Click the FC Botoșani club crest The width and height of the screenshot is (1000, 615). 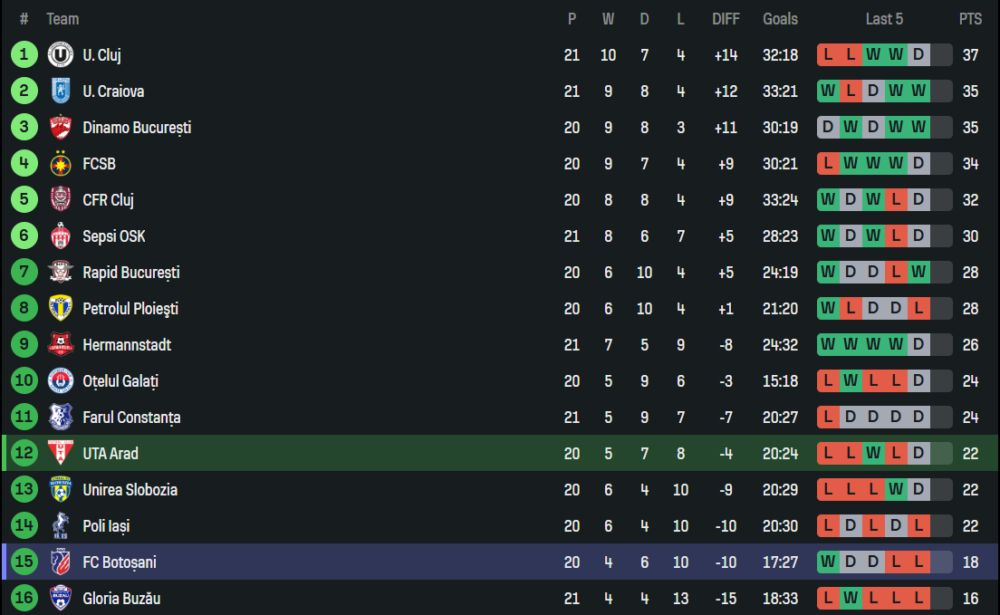[x=61, y=562]
